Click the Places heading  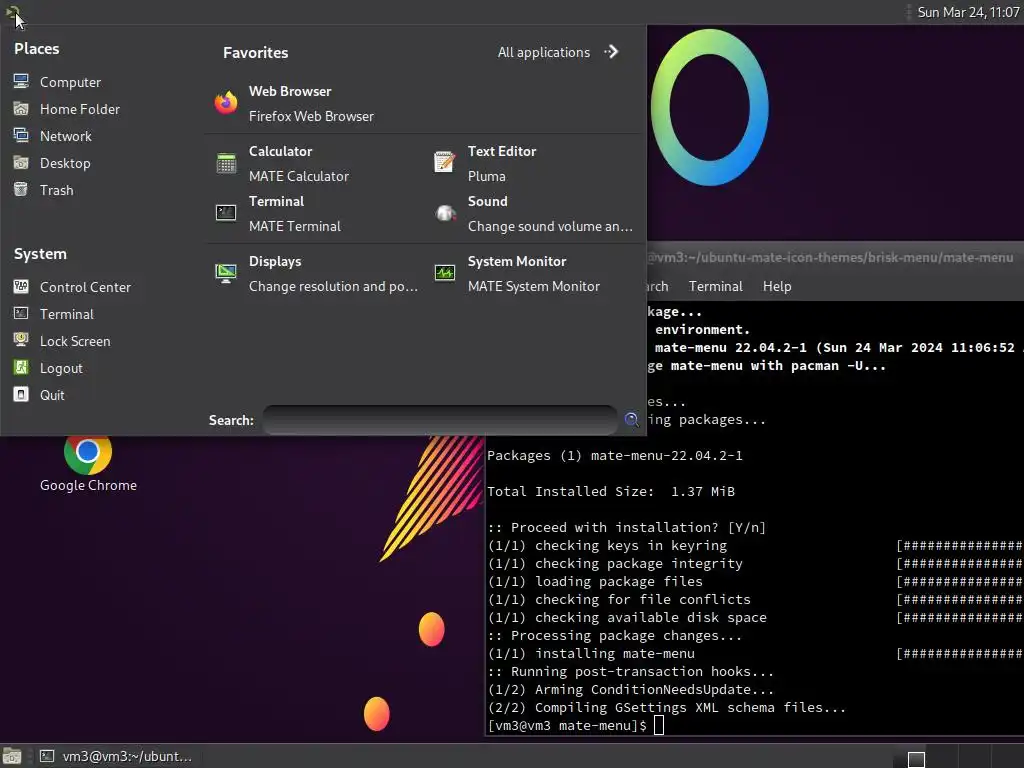[37, 49]
